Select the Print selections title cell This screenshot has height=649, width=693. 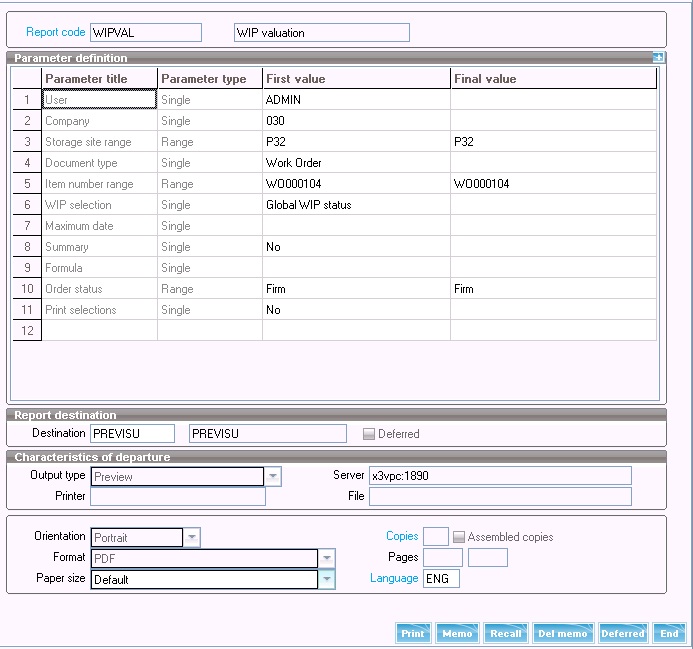[99, 309]
